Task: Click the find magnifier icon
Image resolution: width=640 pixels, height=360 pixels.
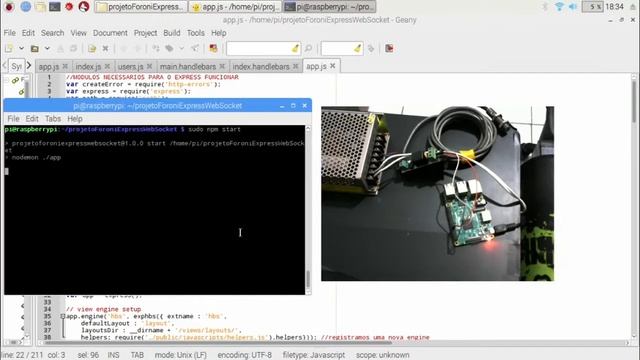Action: click(x=309, y=49)
